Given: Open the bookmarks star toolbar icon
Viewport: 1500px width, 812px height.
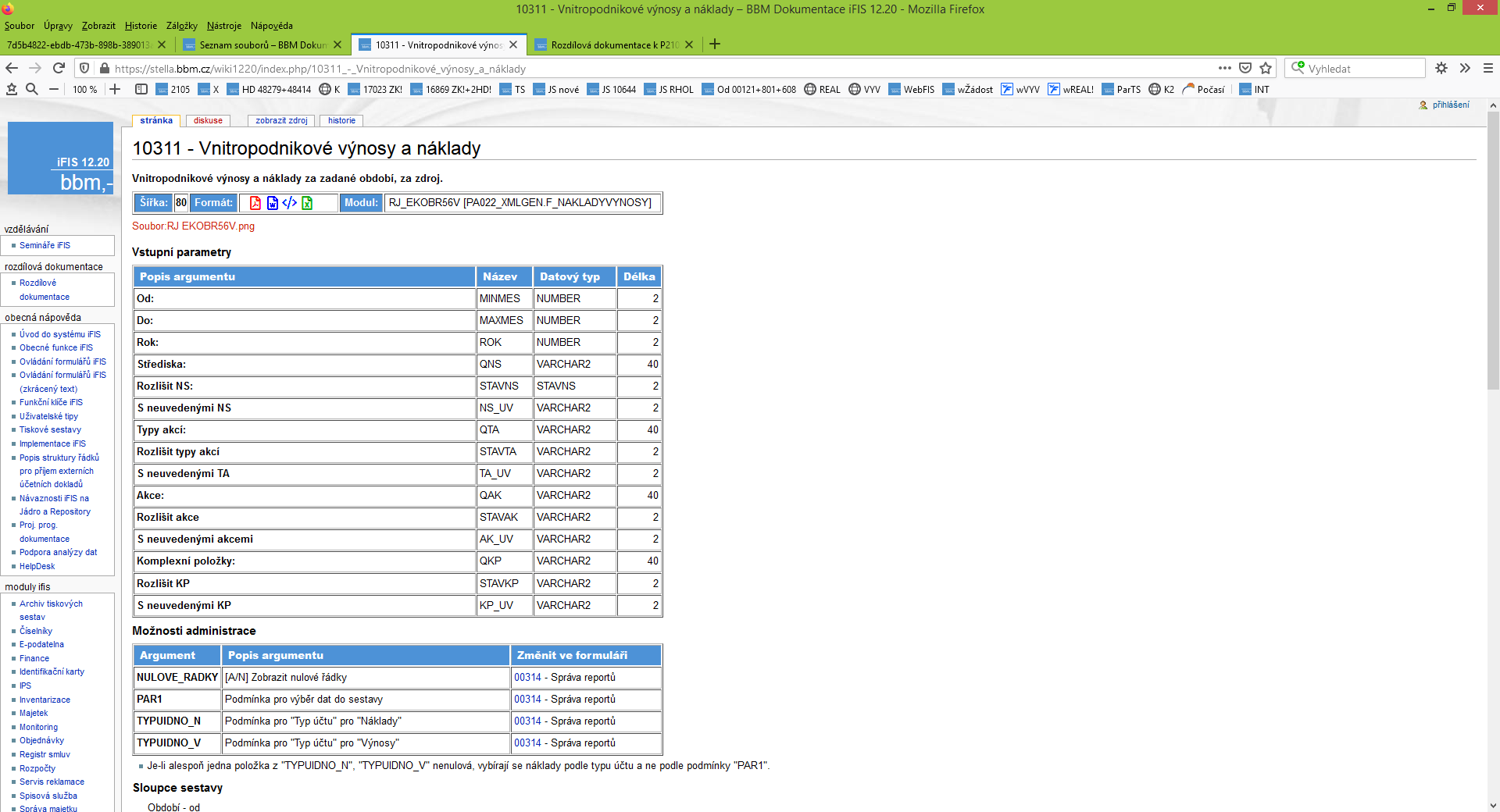Looking at the screenshot, I should tap(12, 89).
